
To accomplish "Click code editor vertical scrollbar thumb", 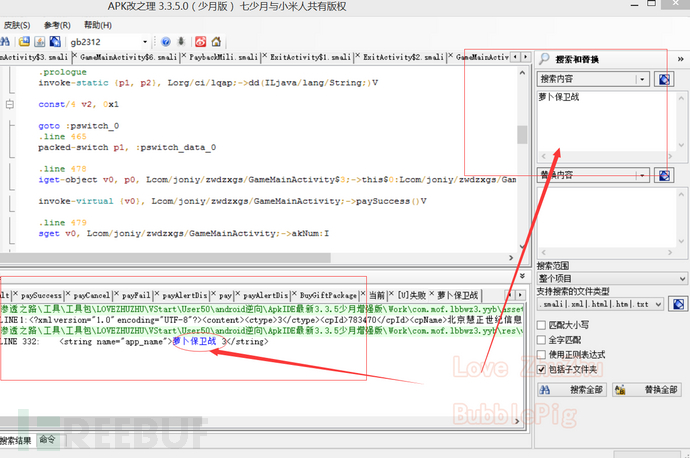I will pyautogui.click(x=522, y=135).
